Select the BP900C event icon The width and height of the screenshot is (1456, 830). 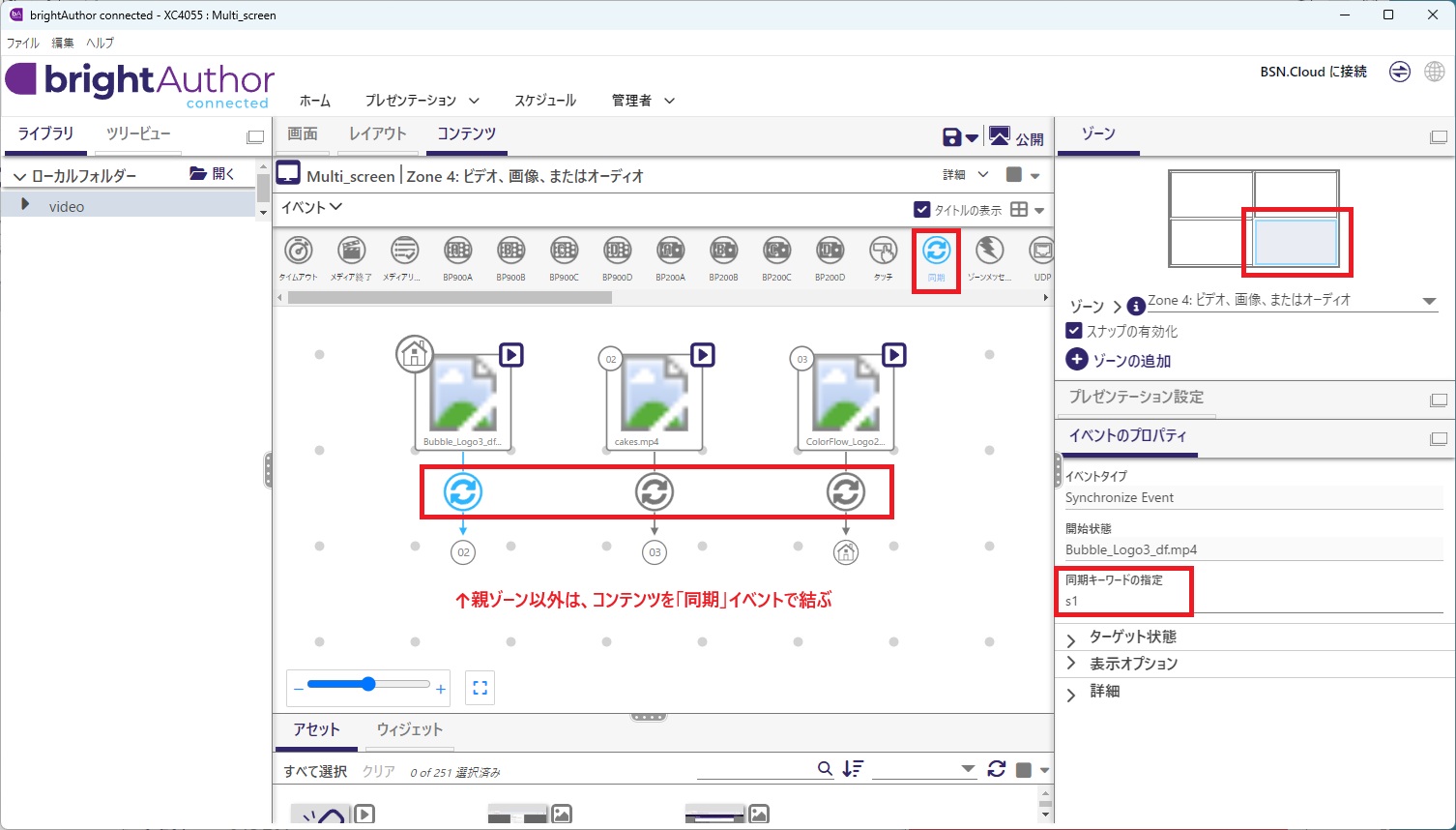tap(564, 251)
